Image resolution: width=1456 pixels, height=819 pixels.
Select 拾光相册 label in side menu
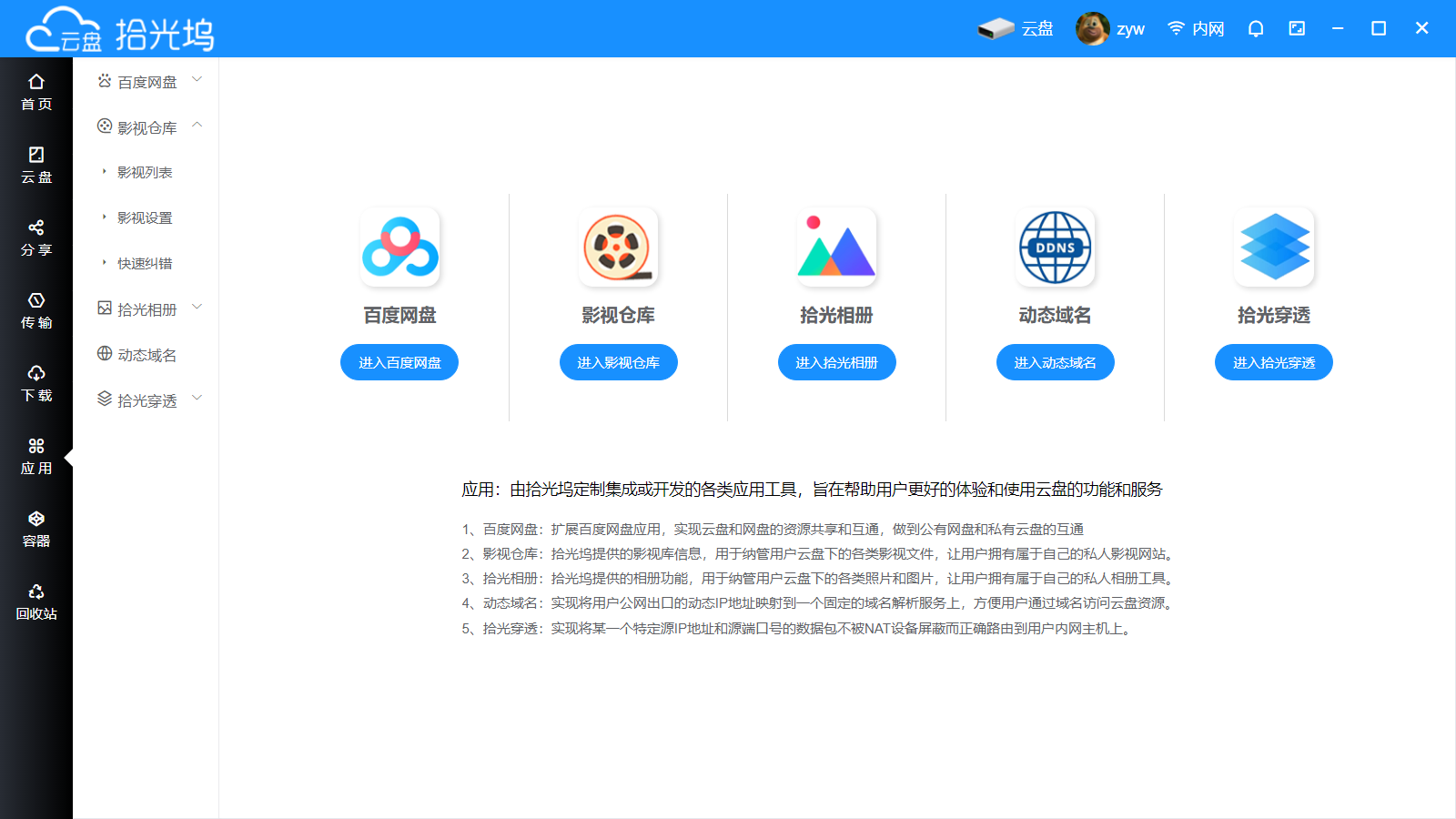tap(147, 309)
